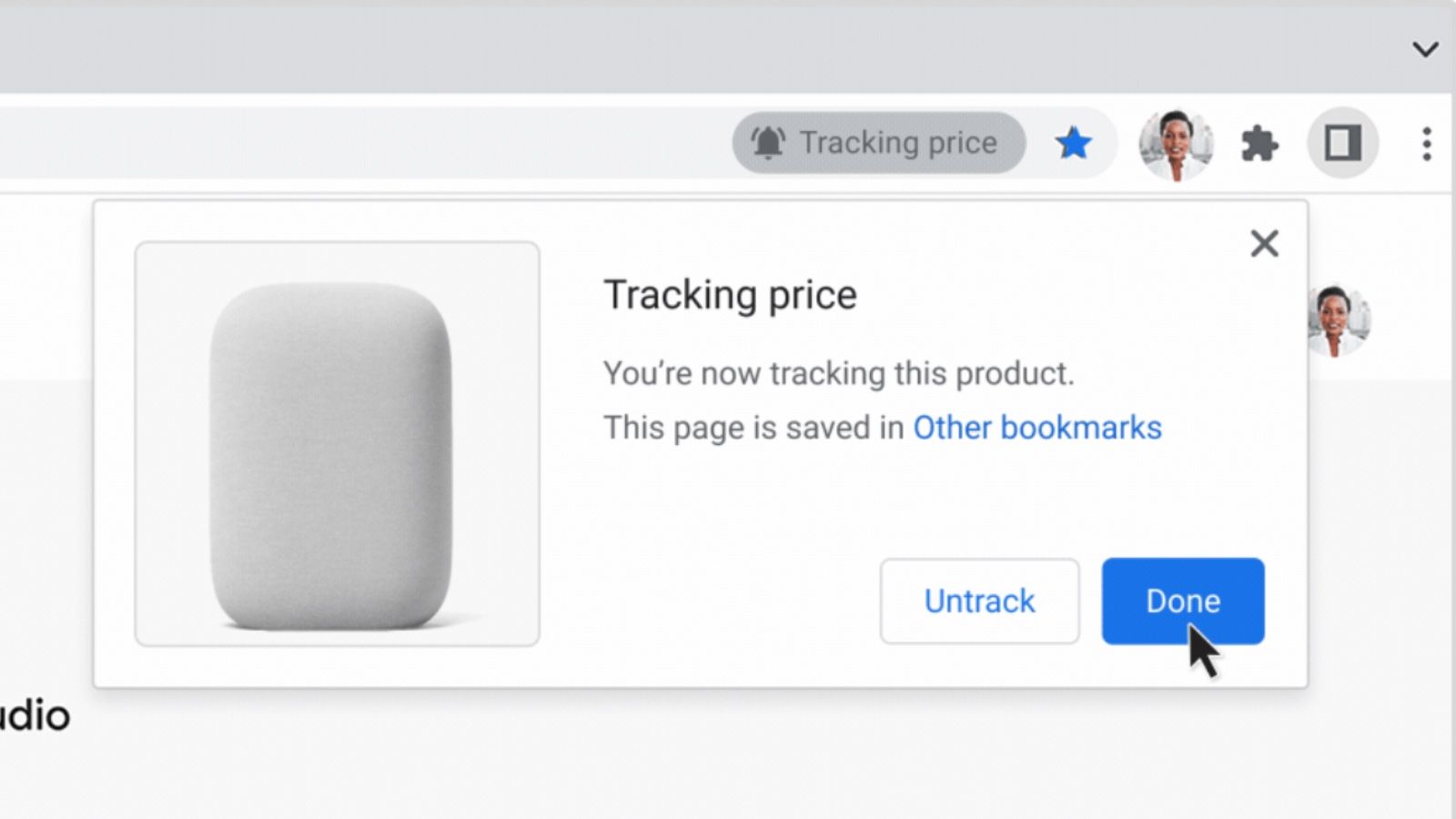Screen dimensions: 1456x819
Task: Toggle price tracking via the Tracking price chip
Action: click(879, 142)
